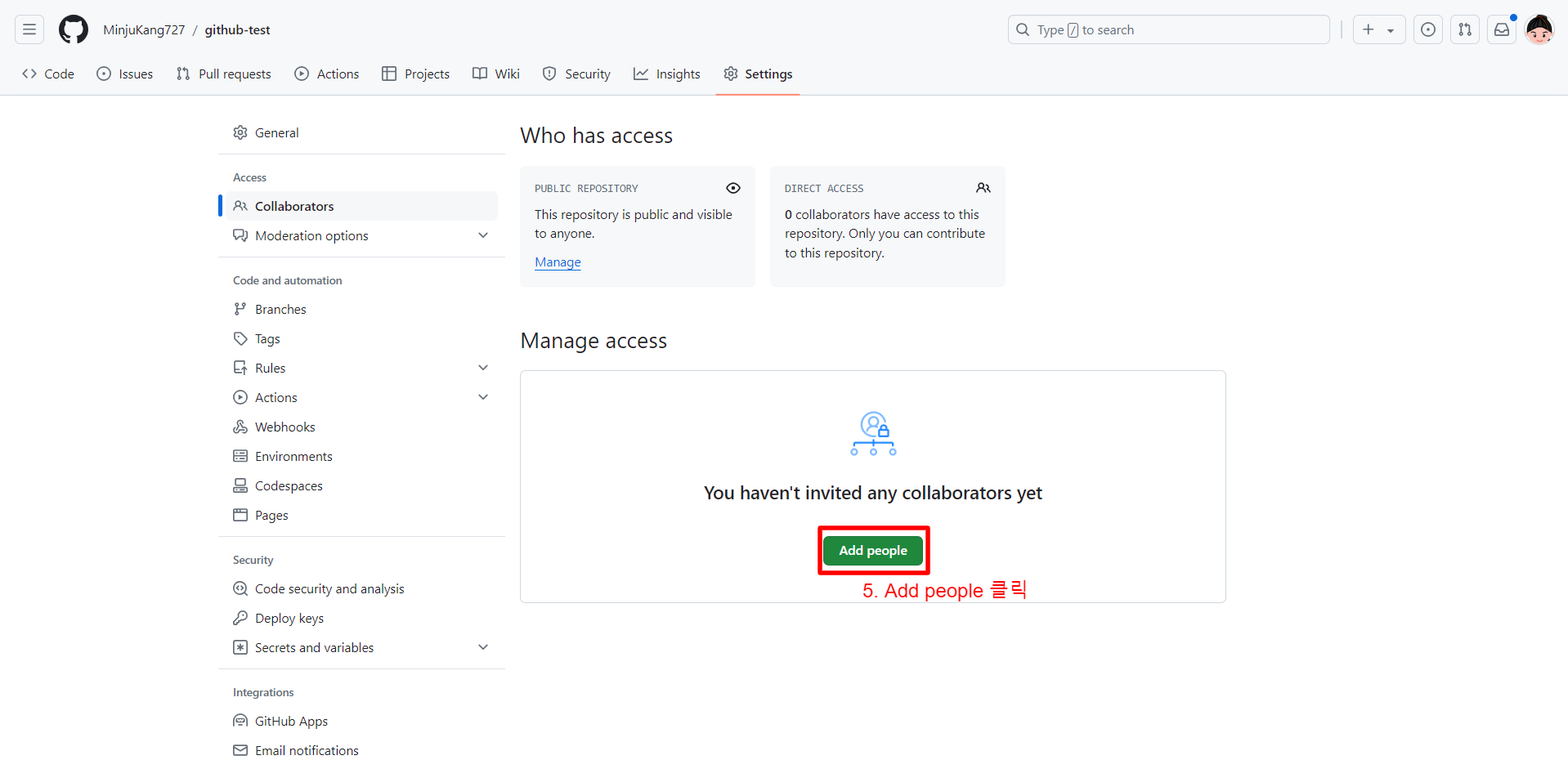Click the Secrets asterisk icon
The image size is (1568, 769).
(240, 647)
